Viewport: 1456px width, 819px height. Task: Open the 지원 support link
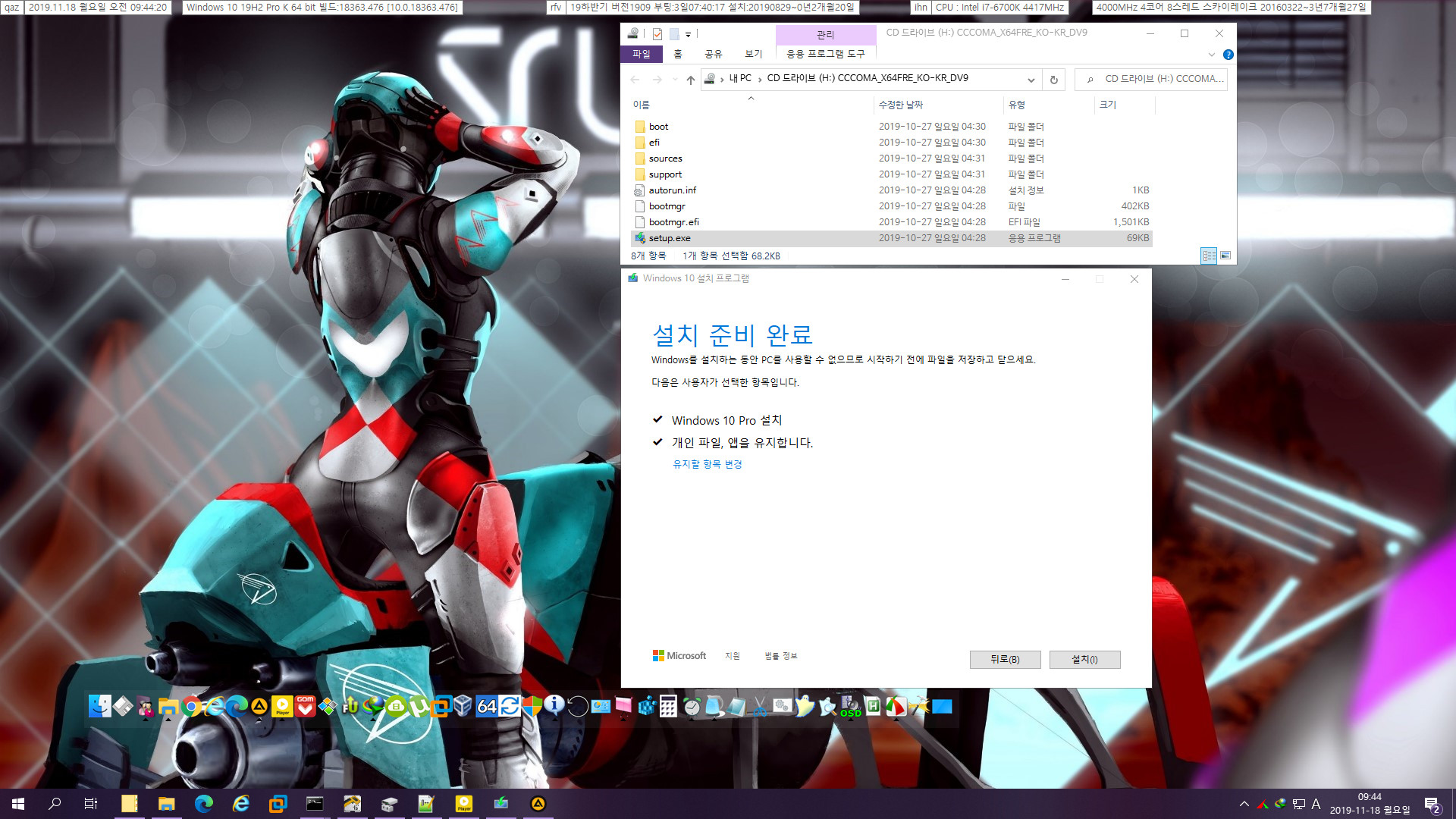732,656
